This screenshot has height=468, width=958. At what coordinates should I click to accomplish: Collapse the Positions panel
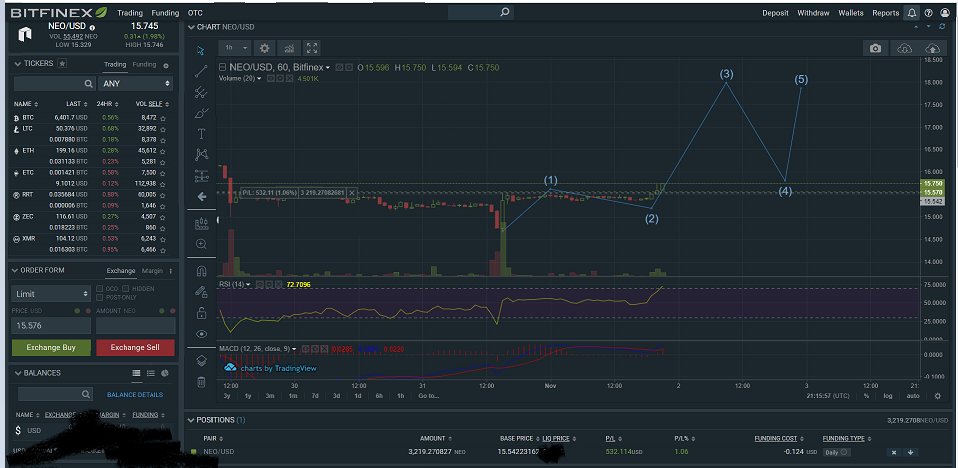click(x=191, y=420)
